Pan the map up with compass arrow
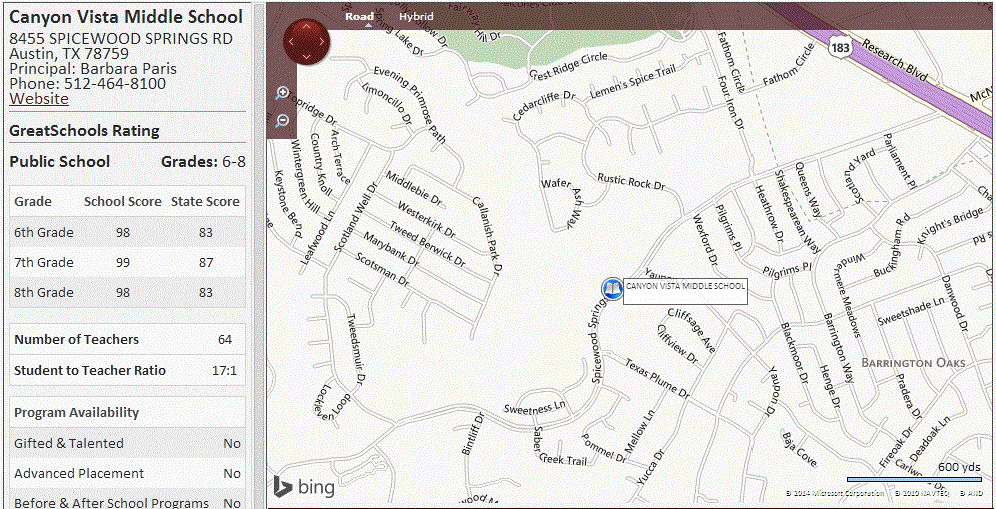The height and width of the screenshot is (509, 996). 307,26
